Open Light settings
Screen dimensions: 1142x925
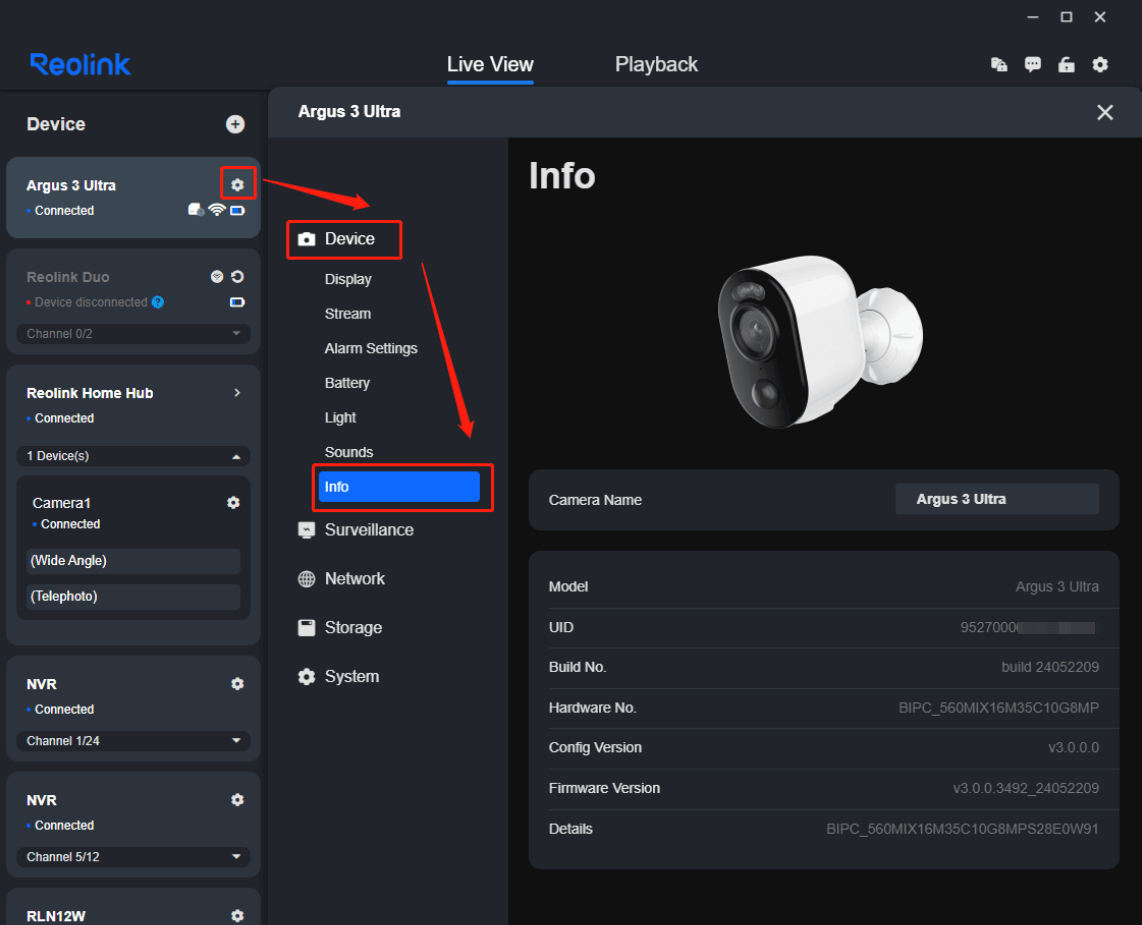click(x=340, y=418)
